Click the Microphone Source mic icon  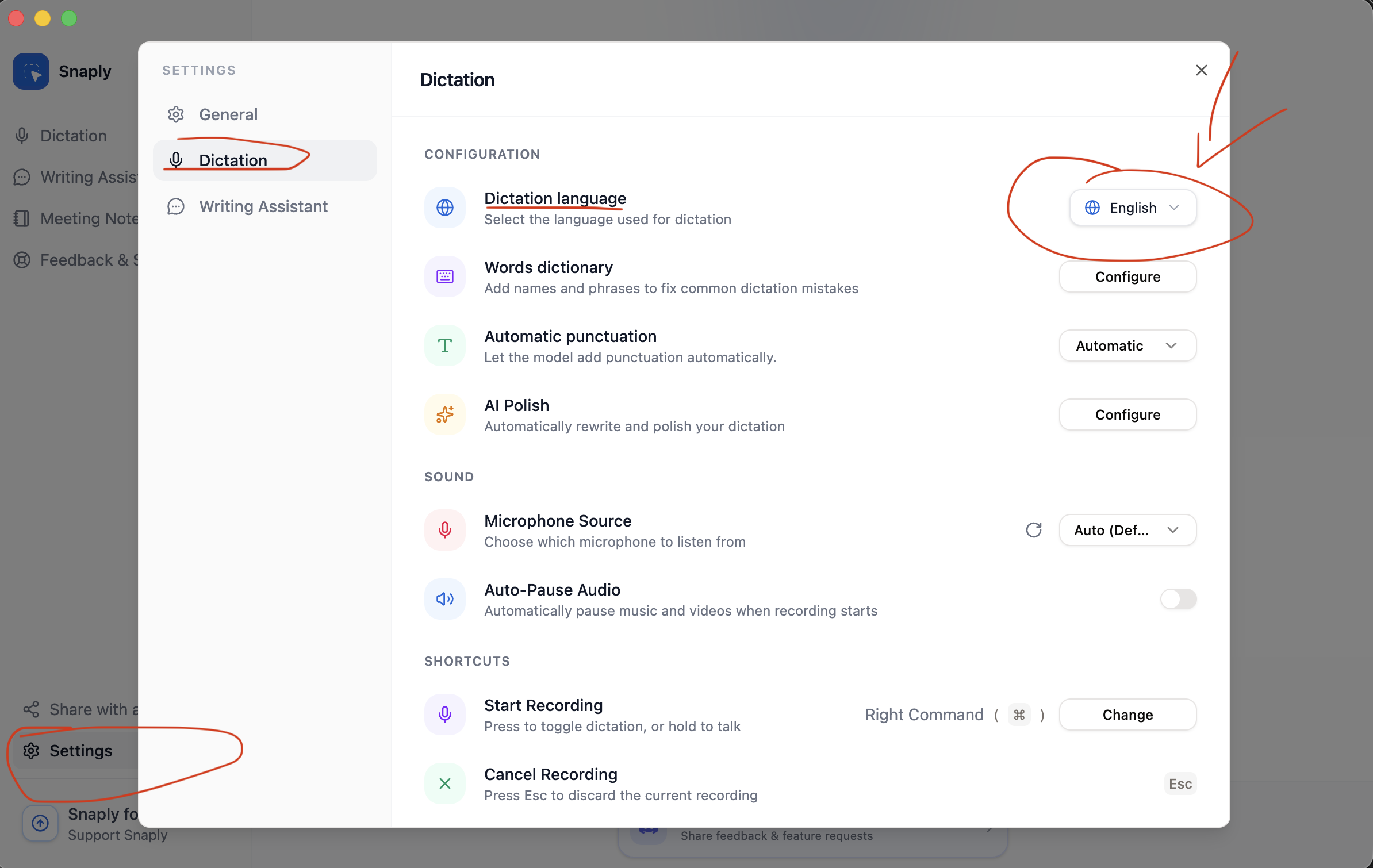pos(445,529)
